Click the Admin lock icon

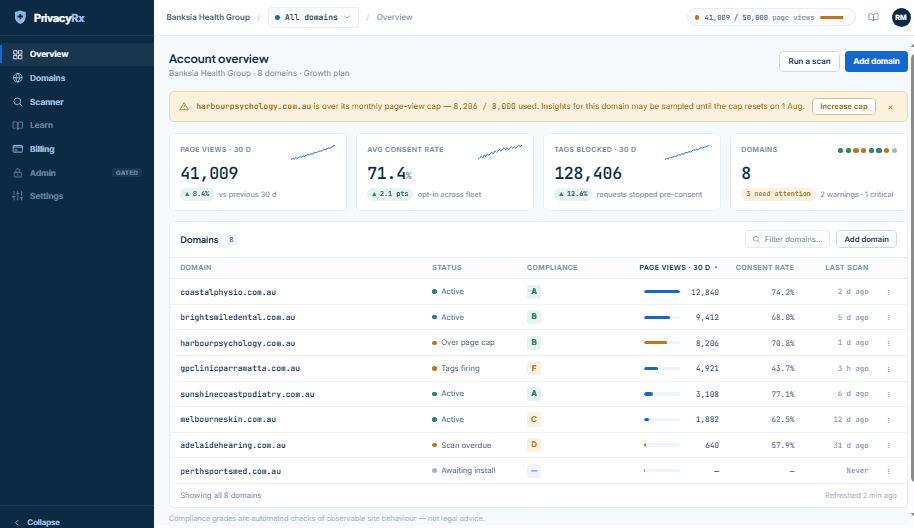click(17, 173)
